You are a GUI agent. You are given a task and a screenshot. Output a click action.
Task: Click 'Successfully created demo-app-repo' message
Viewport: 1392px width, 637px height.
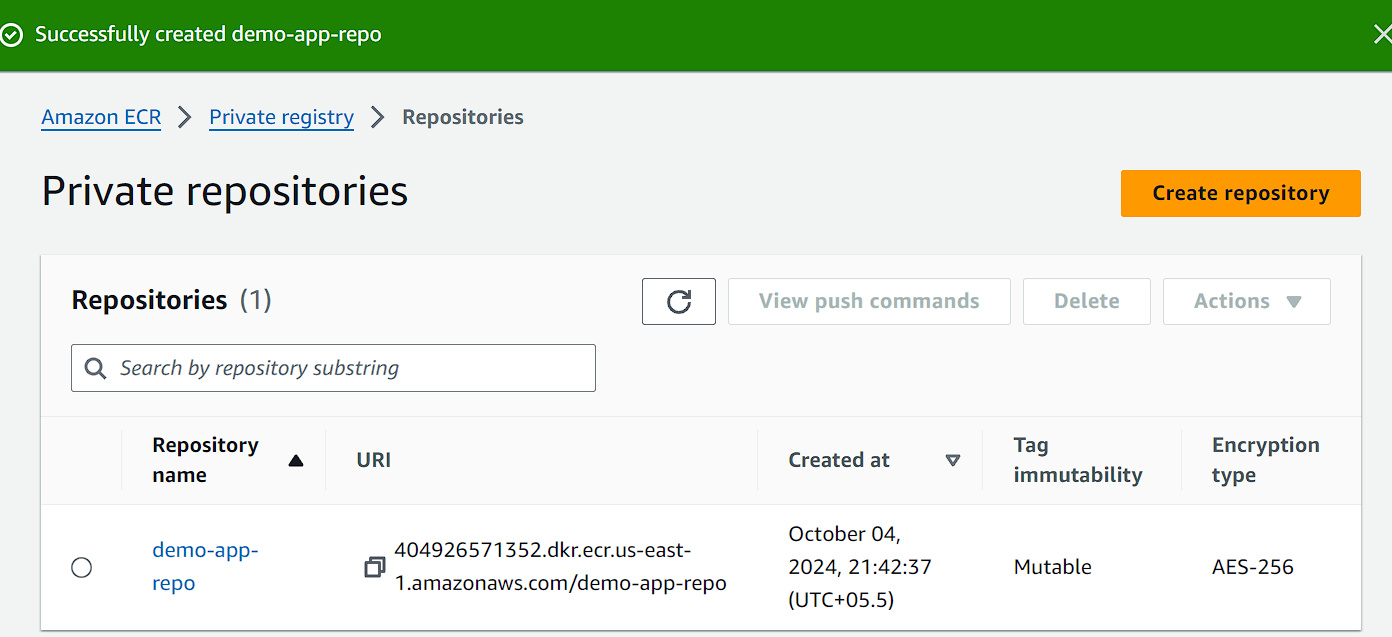[208, 35]
